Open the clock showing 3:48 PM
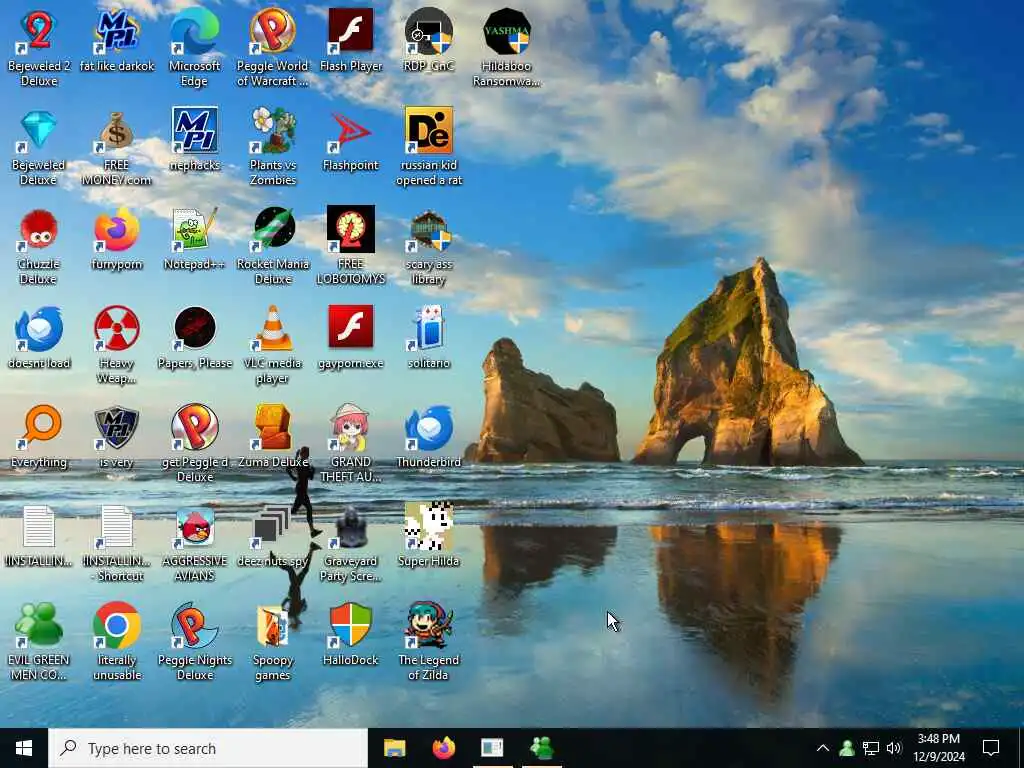The width and height of the screenshot is (1024, 768). pos(939,748)
